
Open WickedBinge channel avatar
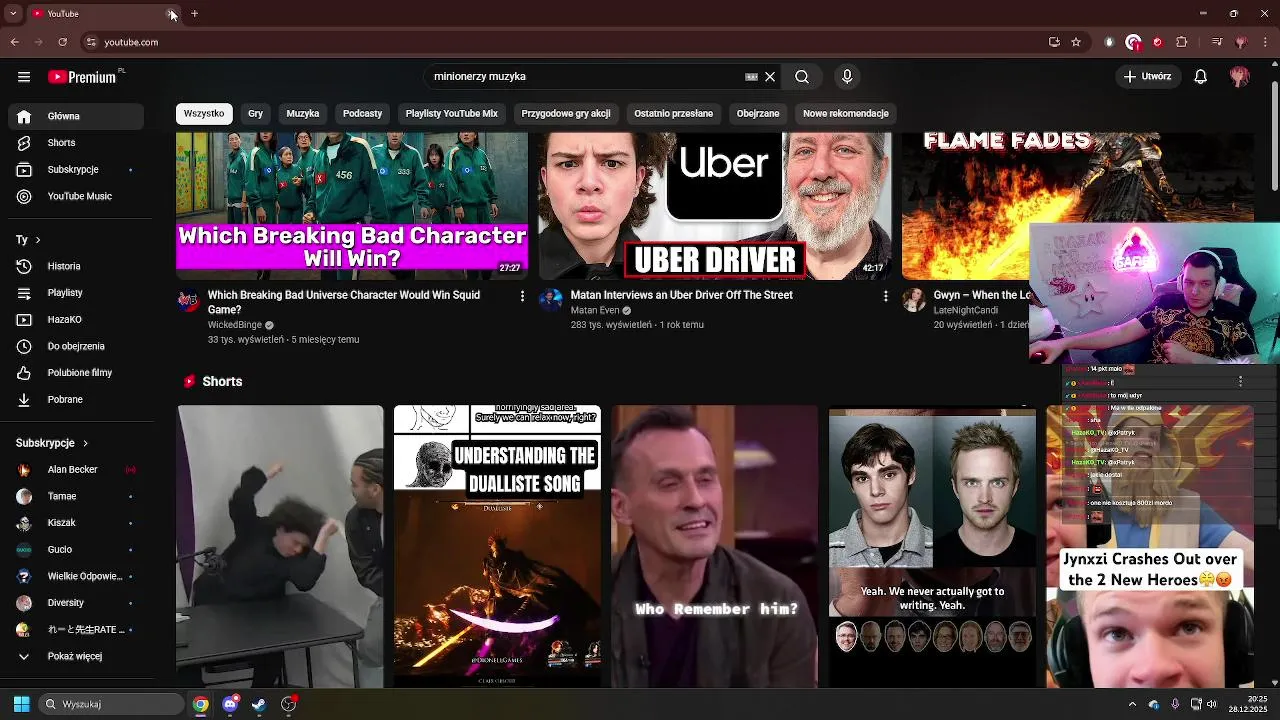(x=188, y=301)
